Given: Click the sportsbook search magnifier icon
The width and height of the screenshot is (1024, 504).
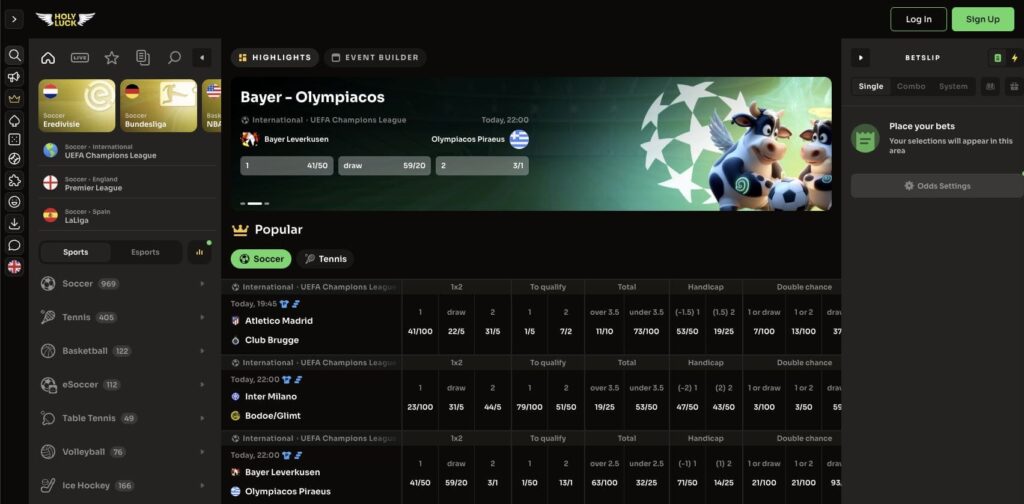Looking at the screenshot, I should [x=174, y=57].
